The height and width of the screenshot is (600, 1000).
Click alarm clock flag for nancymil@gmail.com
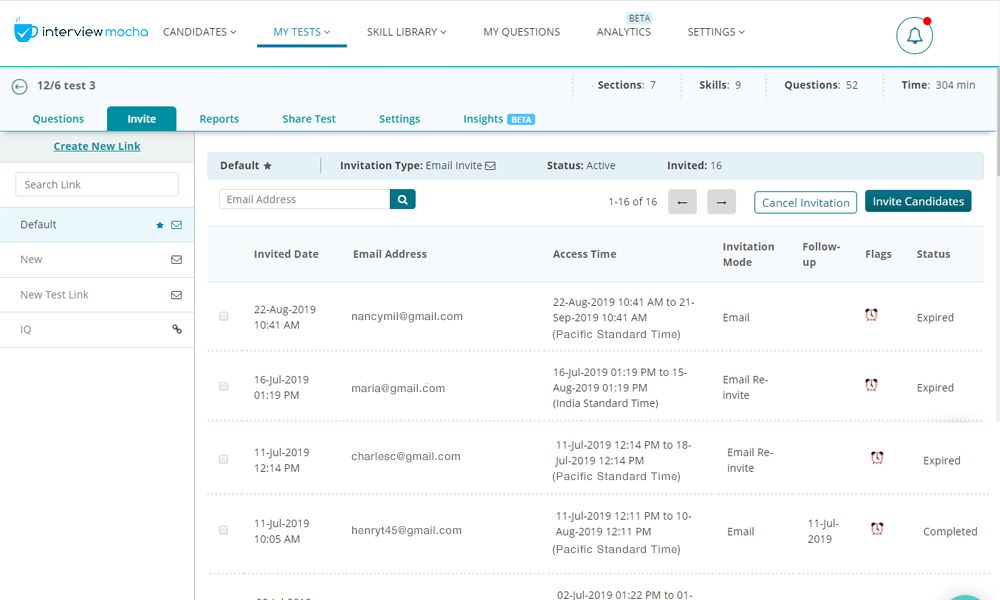pyautogui.click(x=871, y=316)
